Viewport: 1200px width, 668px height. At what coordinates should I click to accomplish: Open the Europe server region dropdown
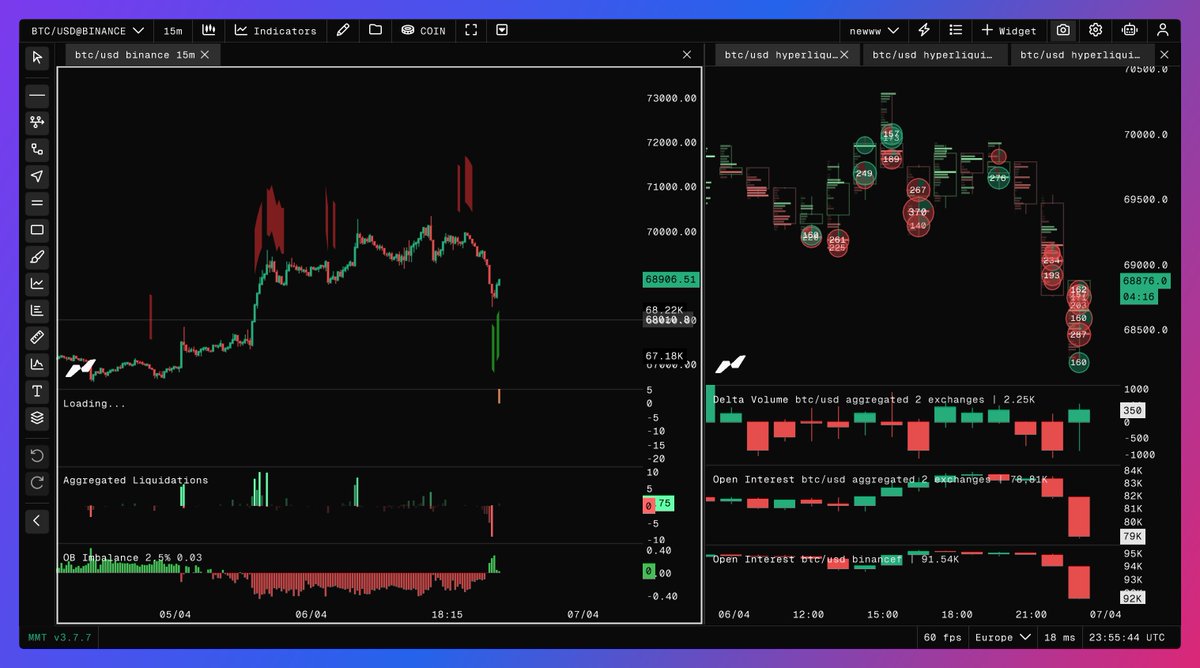1001,637
